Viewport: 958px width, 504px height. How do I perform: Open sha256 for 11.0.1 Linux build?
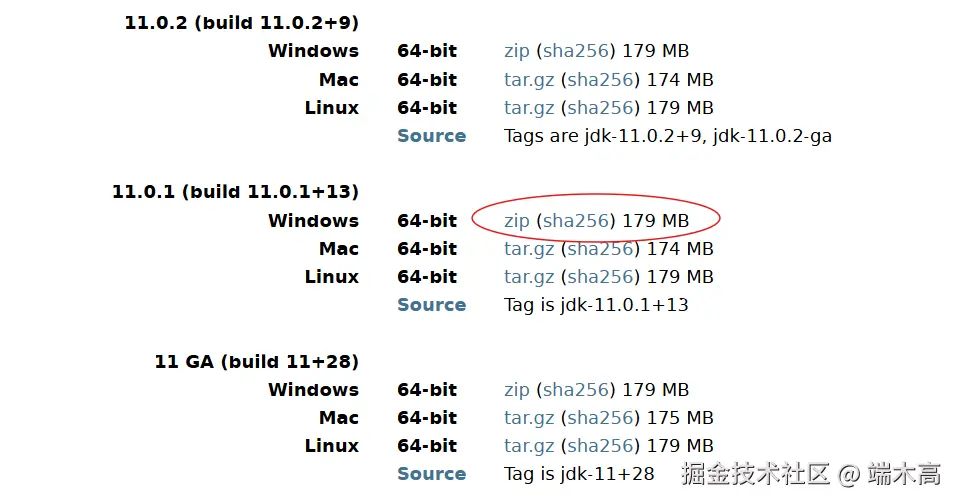click(601, 277)
